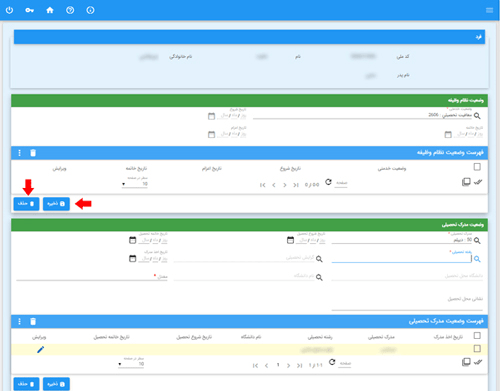Click the دانشگاه محل تحصیل input field
Image resolution: width=500 pixels, height=391 pixels.
[407, 276]
